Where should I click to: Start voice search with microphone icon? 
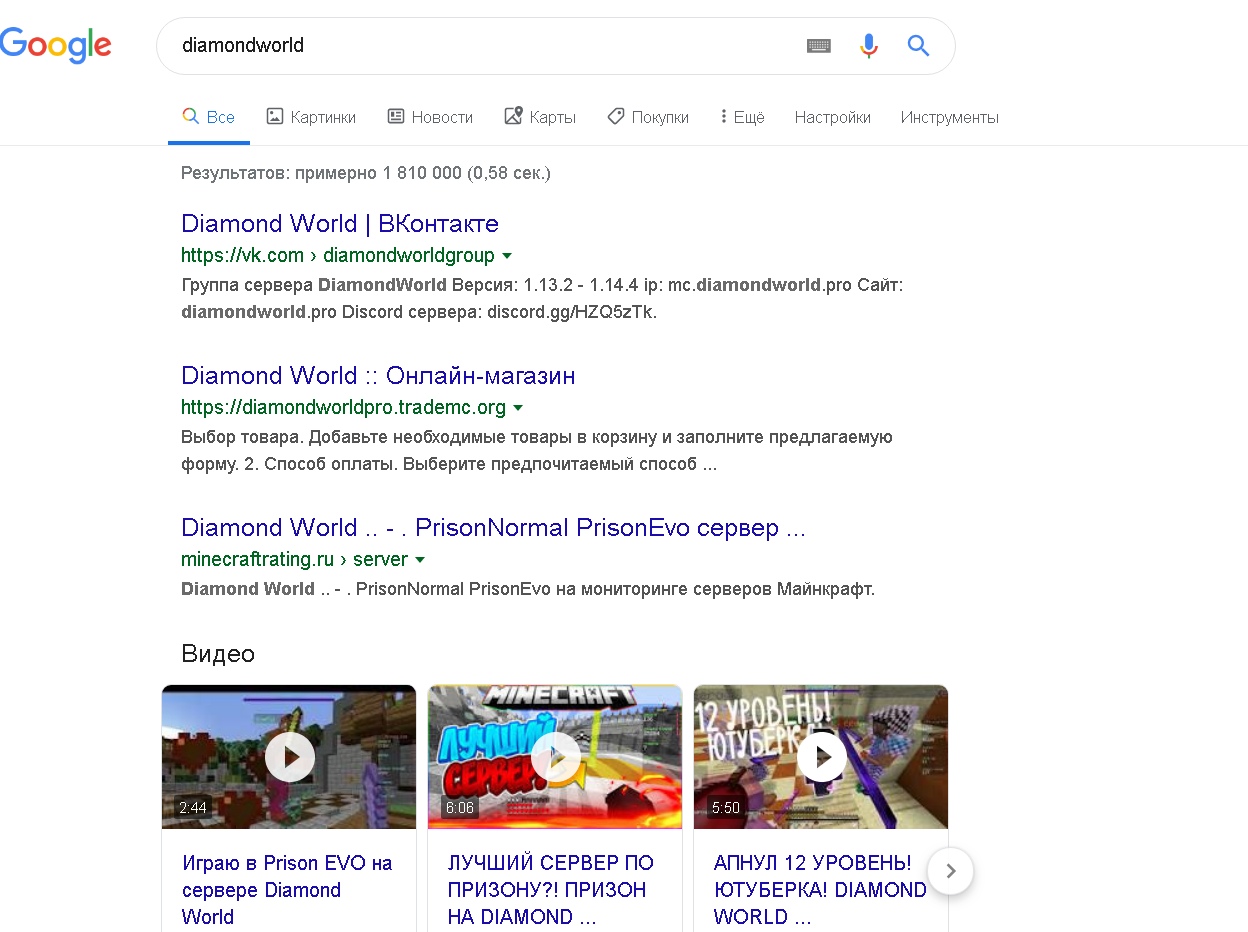click(x=868, y=46)
